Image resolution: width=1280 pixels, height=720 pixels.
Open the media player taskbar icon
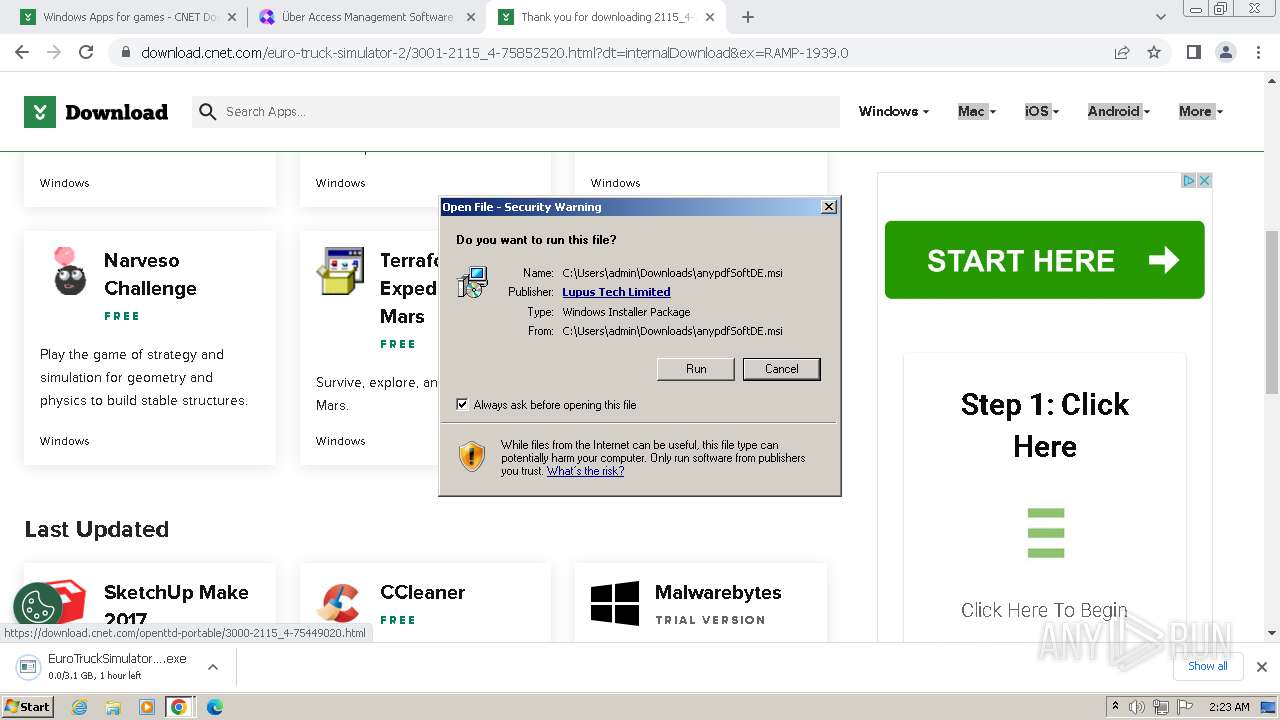click(x=146, y=707)
